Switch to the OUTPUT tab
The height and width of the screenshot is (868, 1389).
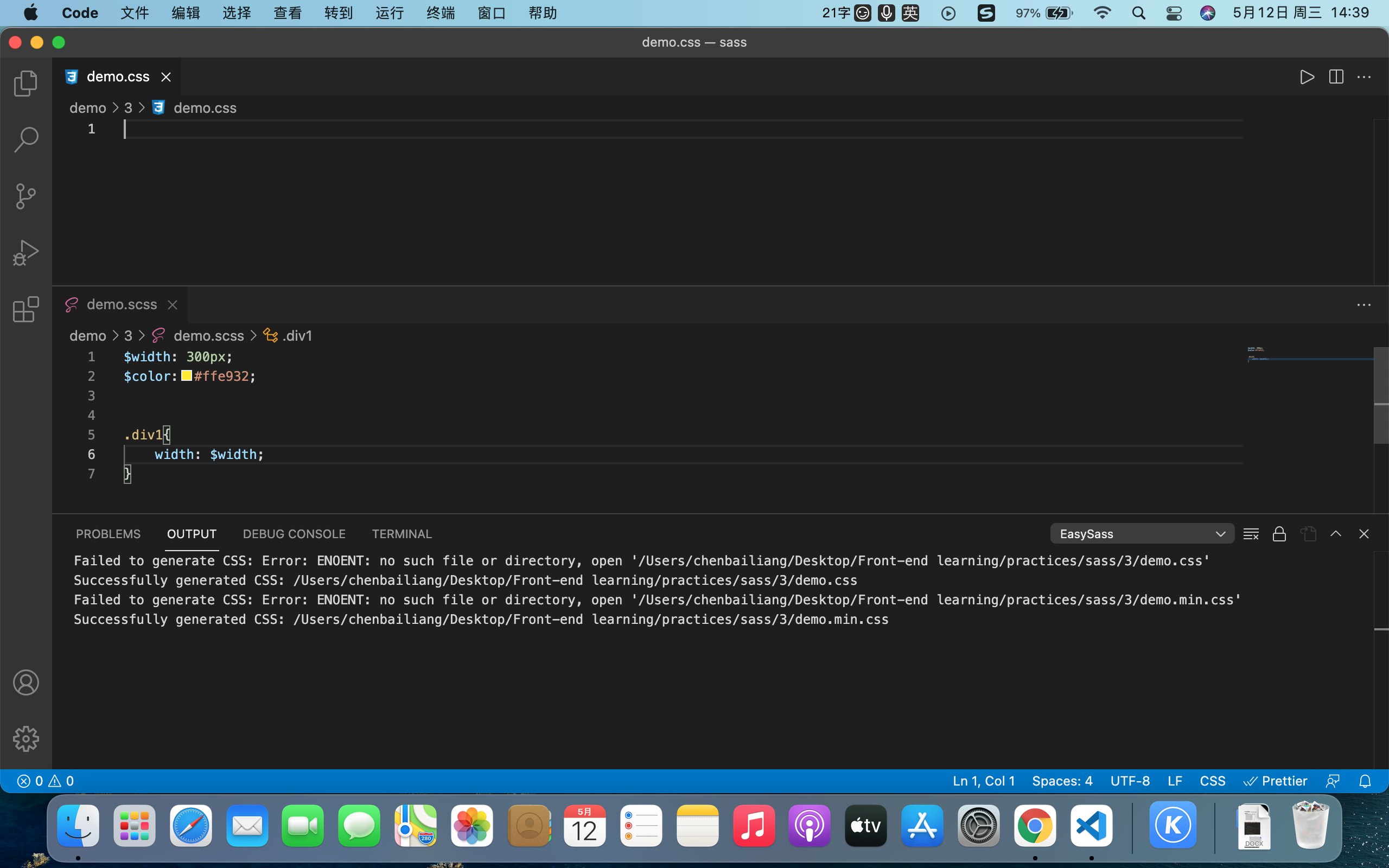pyautogui.click(x=192, y=534)
